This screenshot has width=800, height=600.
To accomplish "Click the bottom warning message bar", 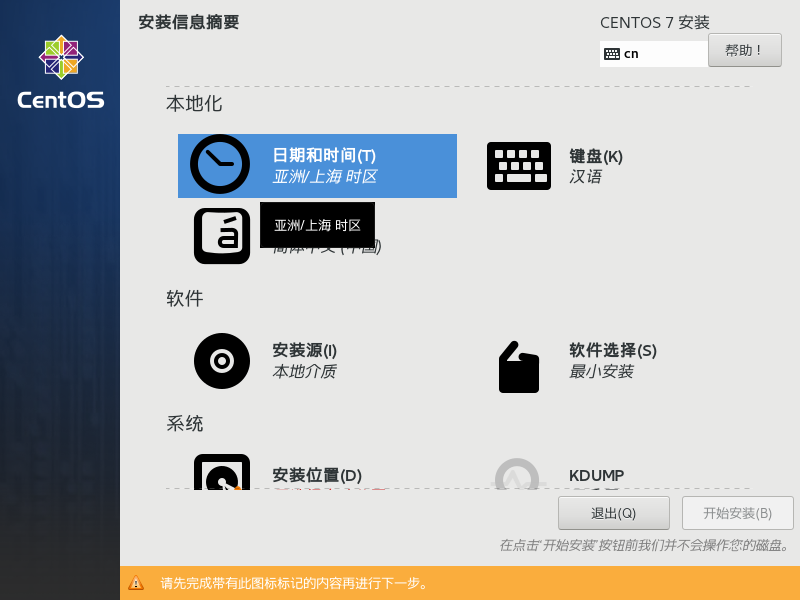I will (400, 582).
